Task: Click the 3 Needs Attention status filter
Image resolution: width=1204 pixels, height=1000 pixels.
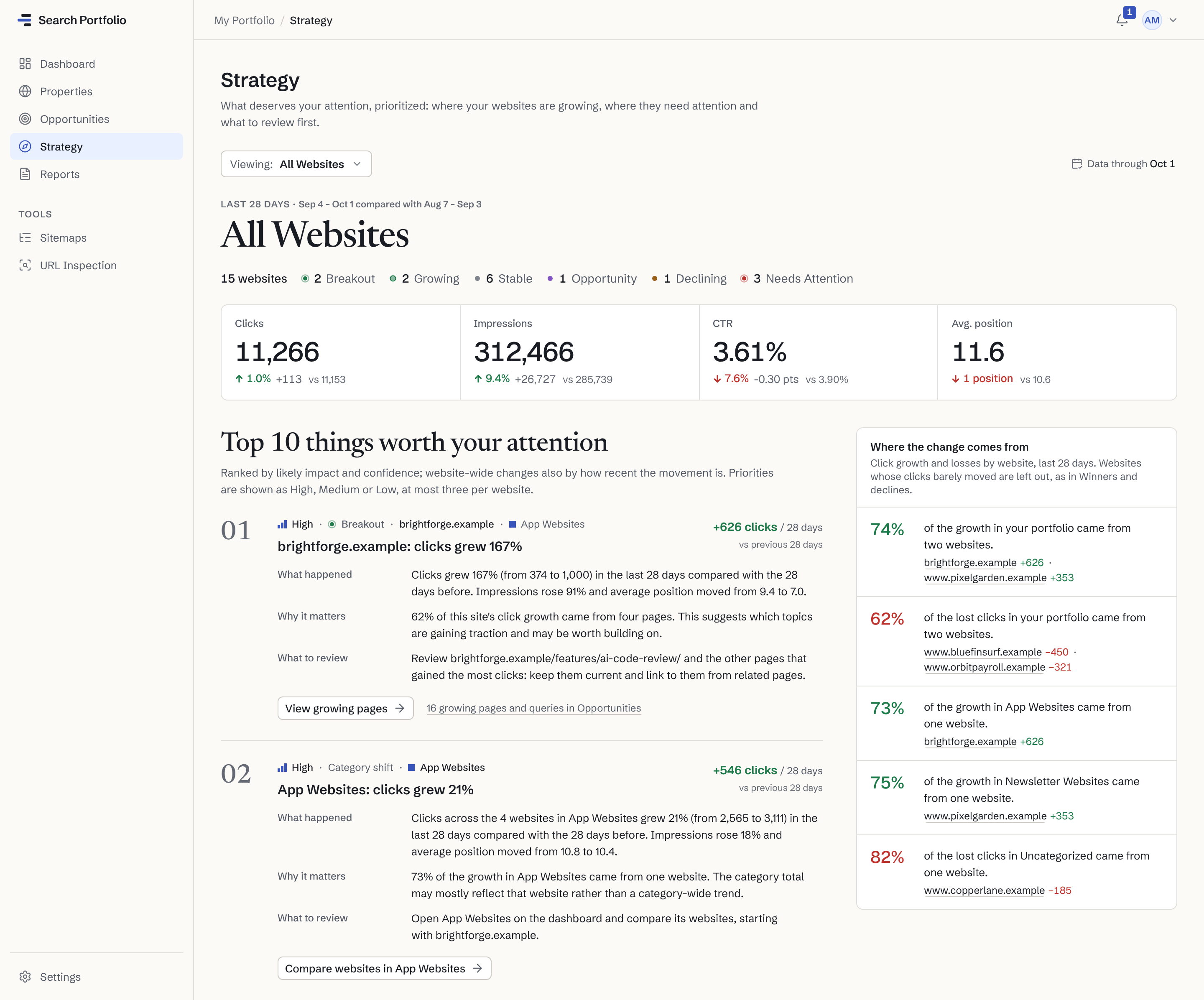Action: [x=796, y=279]
